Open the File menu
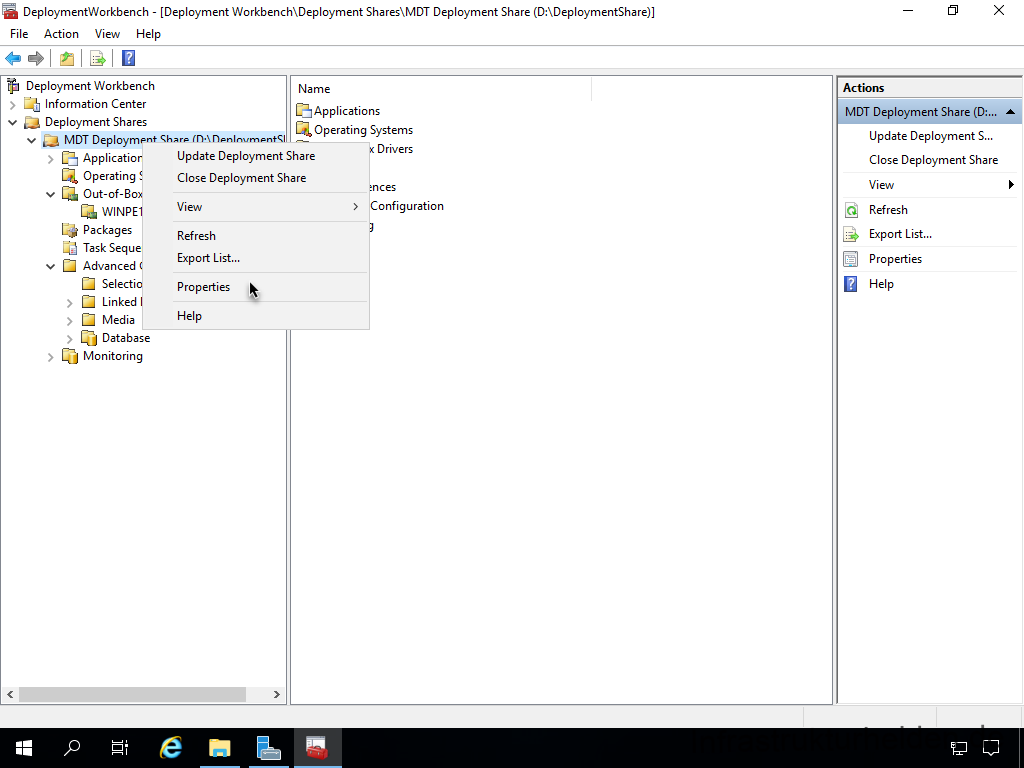The width and height of the screenshot is (1024, 768). (x=19, y=34)
